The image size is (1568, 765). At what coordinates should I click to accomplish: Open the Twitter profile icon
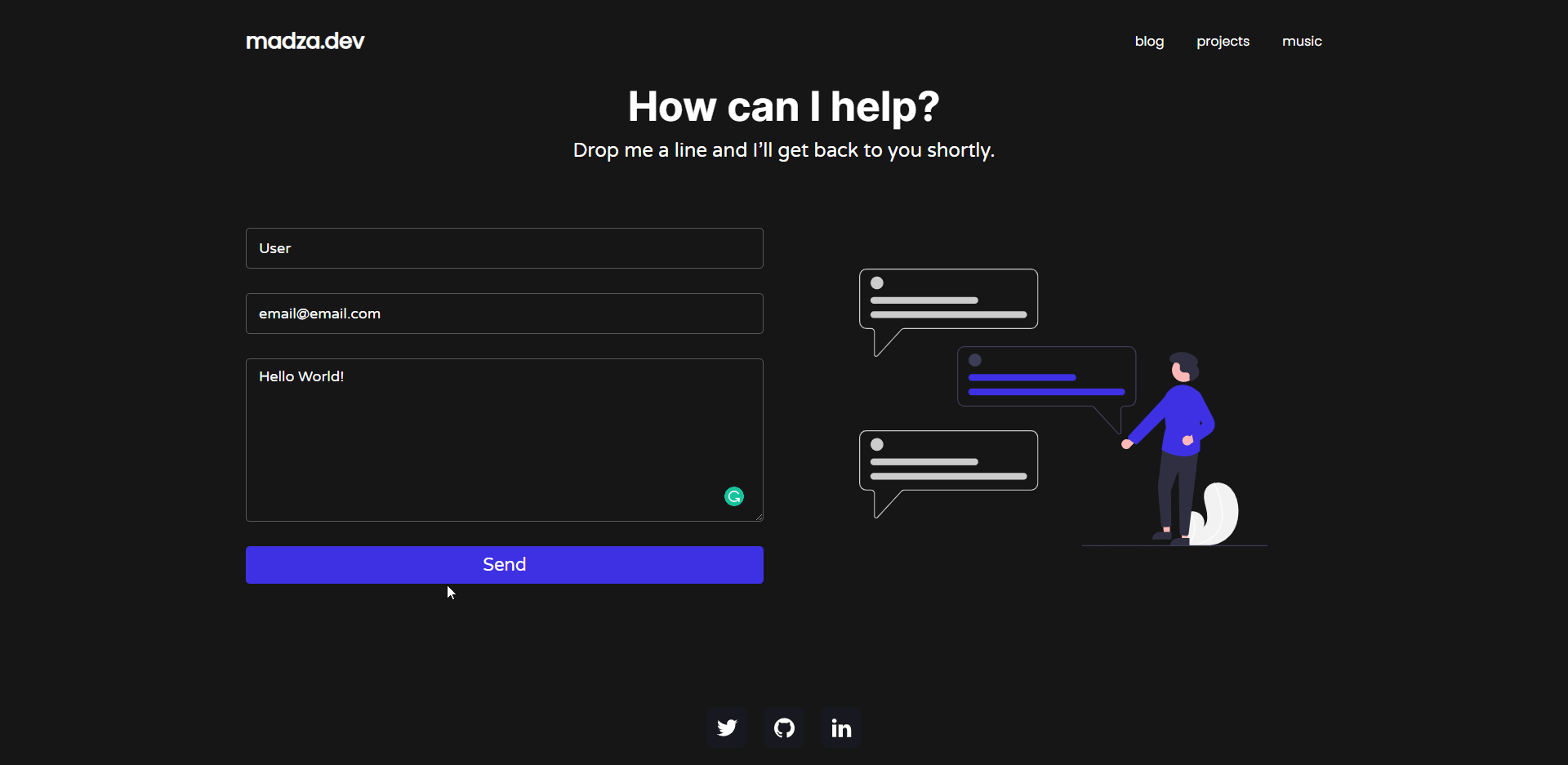click(727, 727)
